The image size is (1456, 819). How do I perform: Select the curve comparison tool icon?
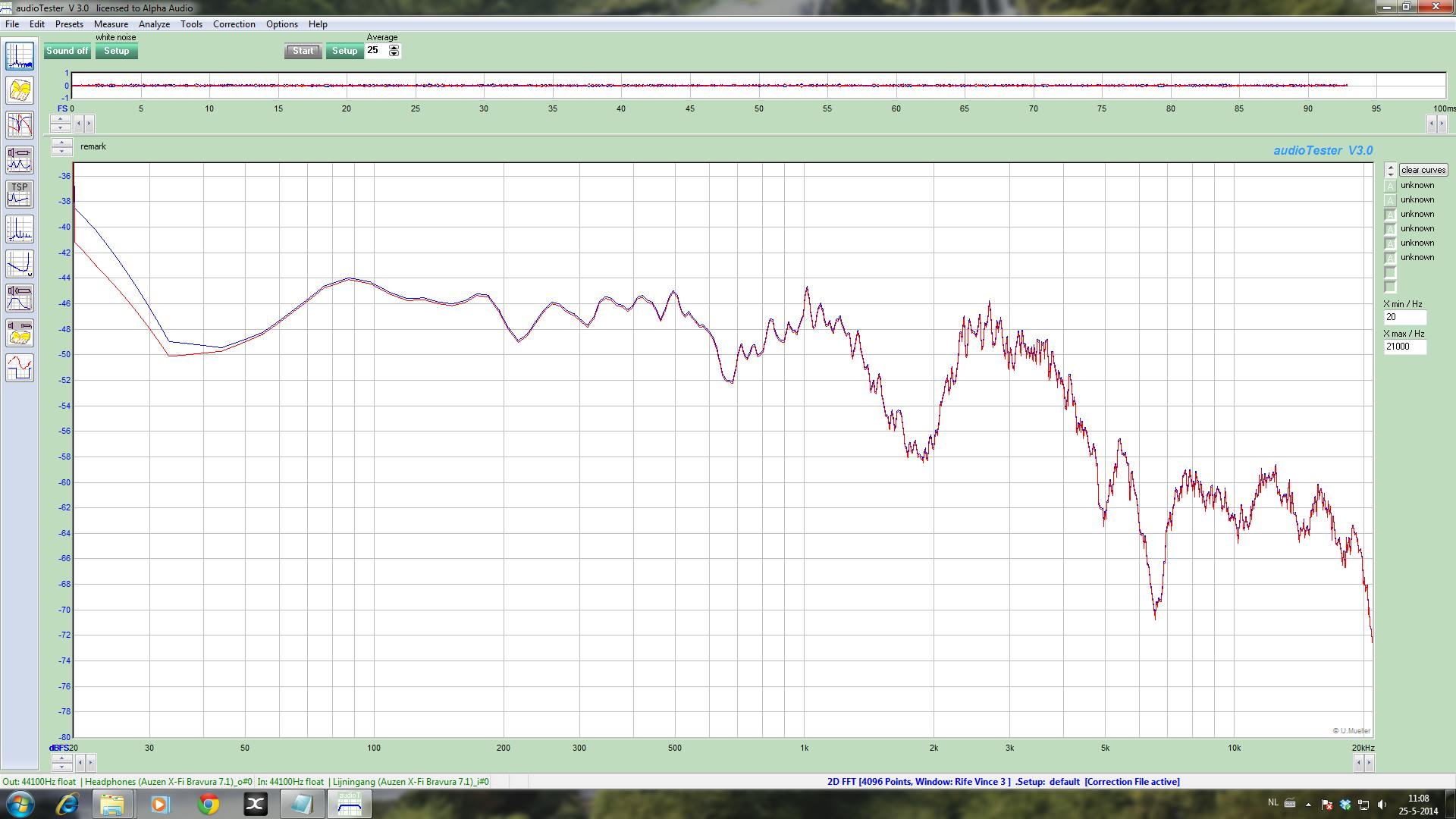(x=20, y=125)
